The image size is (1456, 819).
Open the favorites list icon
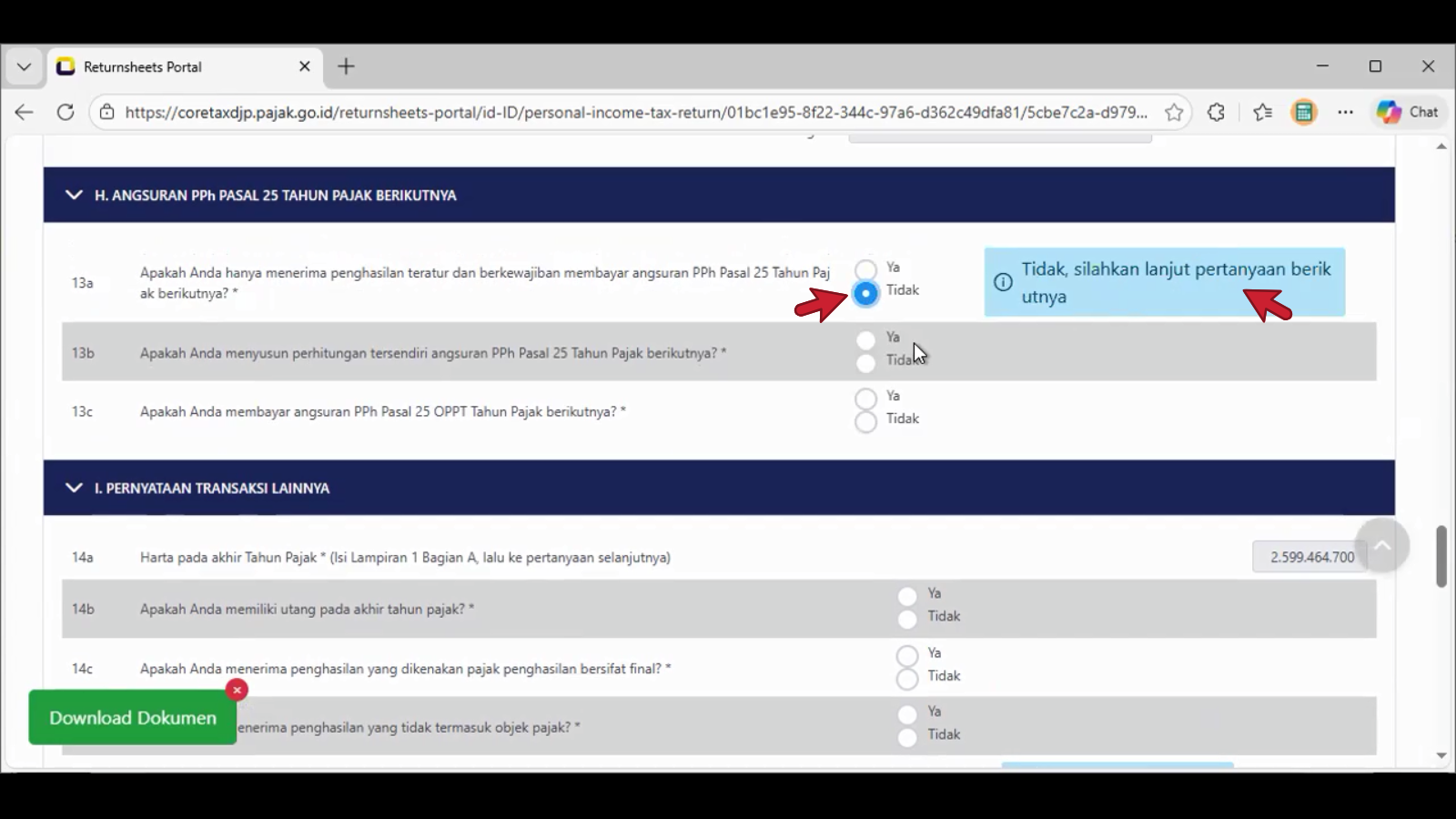(x=1262, y=112)
